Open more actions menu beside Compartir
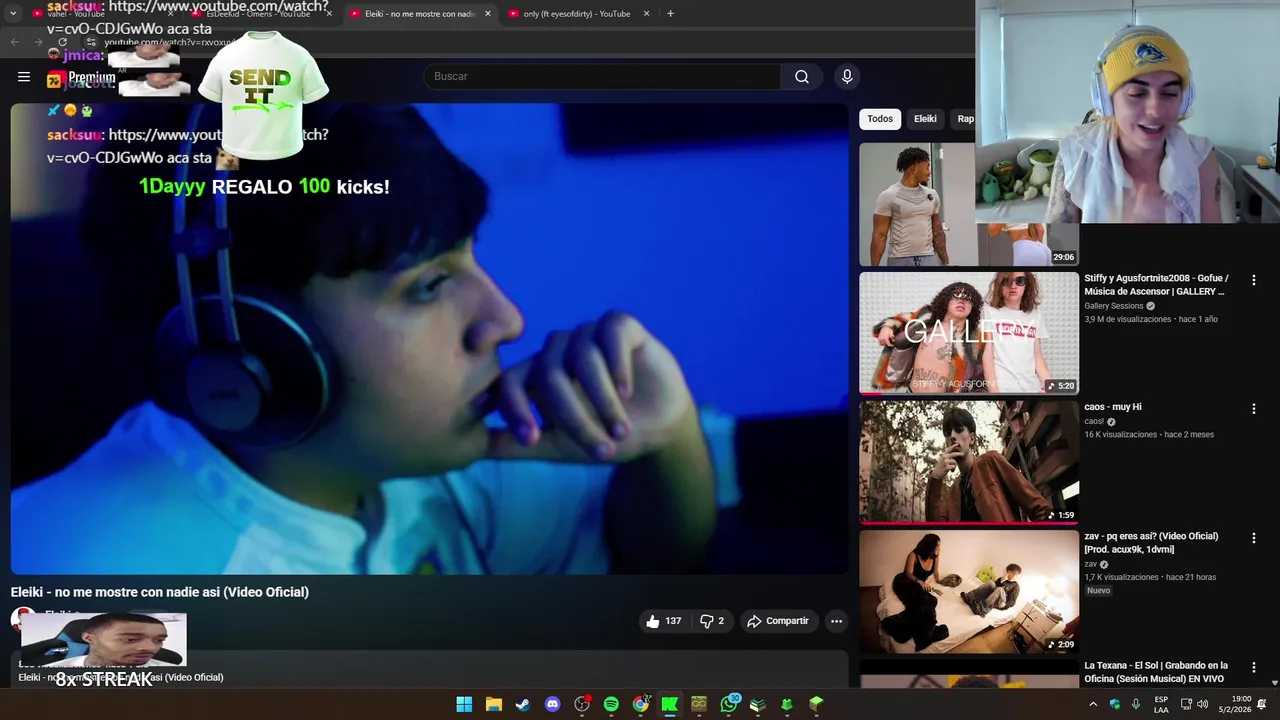This screenshot has width=1280, height=720. [836, 621]
